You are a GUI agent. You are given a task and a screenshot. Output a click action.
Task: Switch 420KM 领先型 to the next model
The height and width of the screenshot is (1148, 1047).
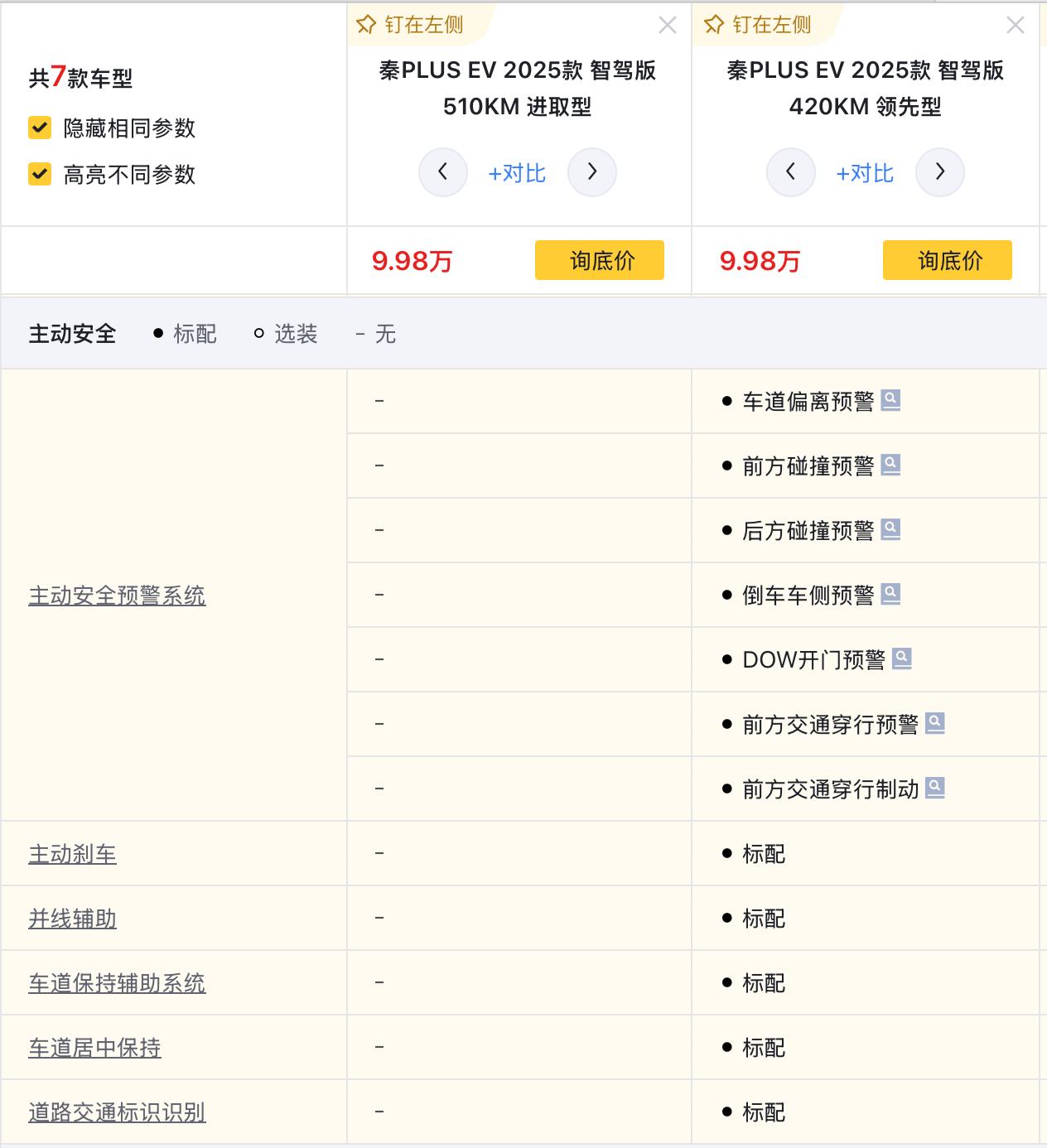point(939,172)
